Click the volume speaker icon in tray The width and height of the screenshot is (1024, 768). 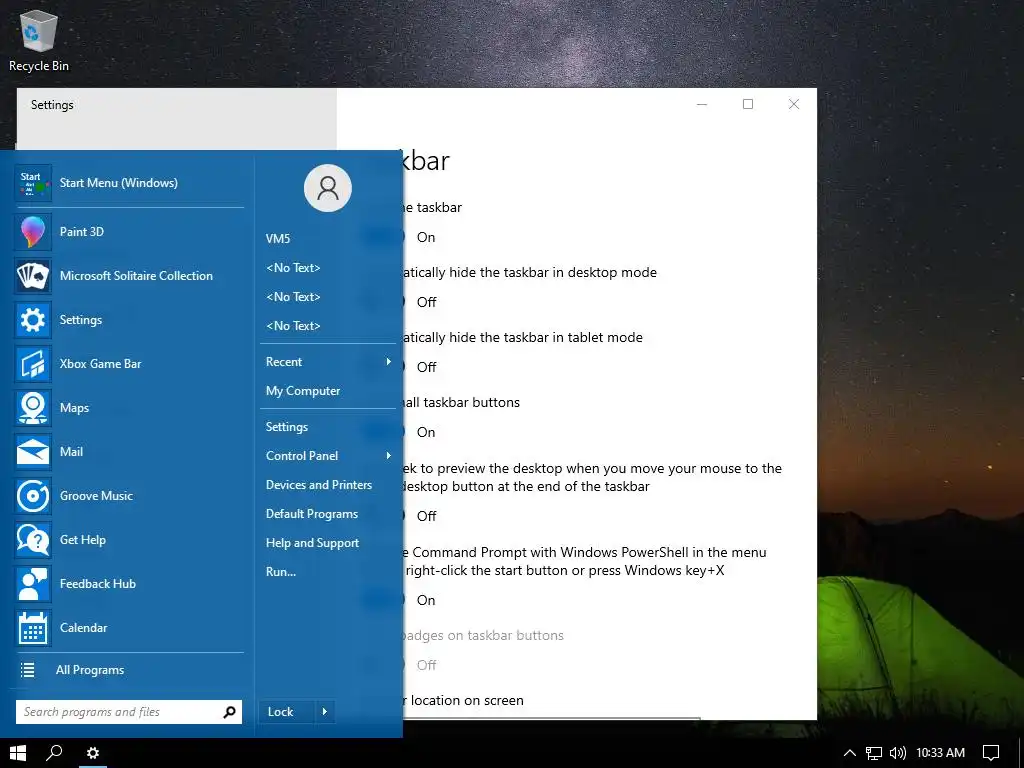898,753
